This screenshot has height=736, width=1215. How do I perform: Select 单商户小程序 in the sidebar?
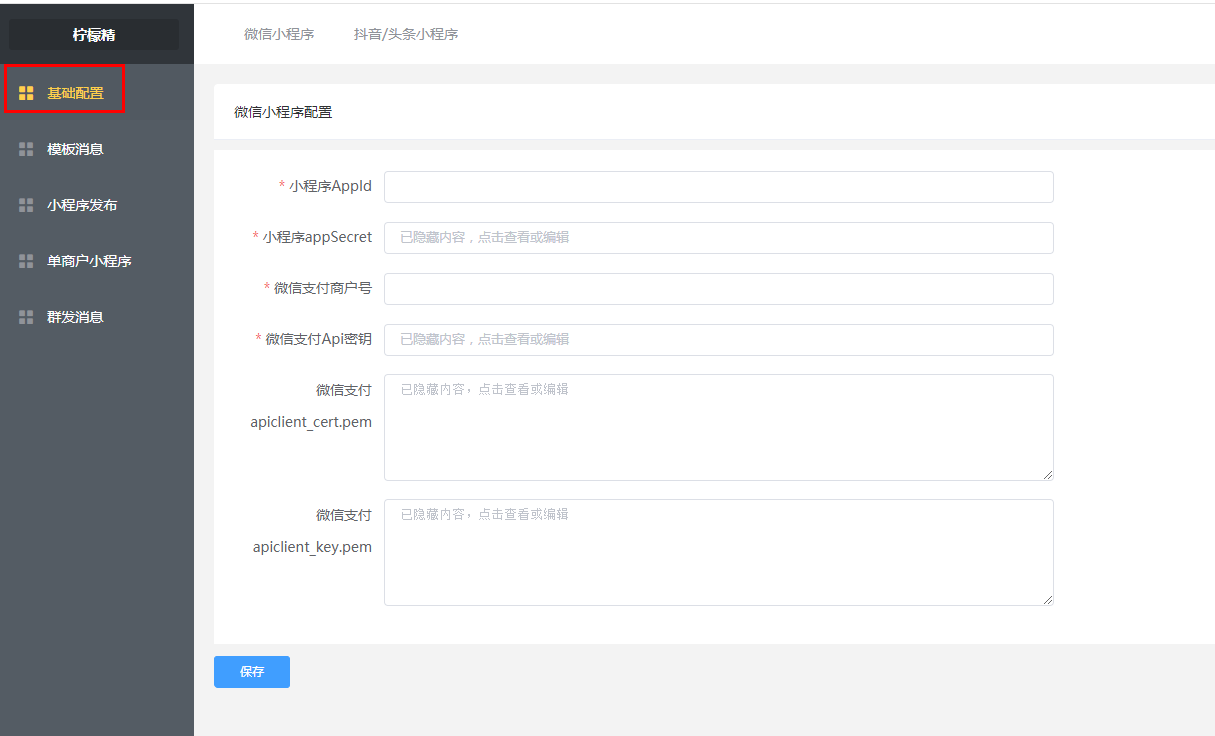97,261
